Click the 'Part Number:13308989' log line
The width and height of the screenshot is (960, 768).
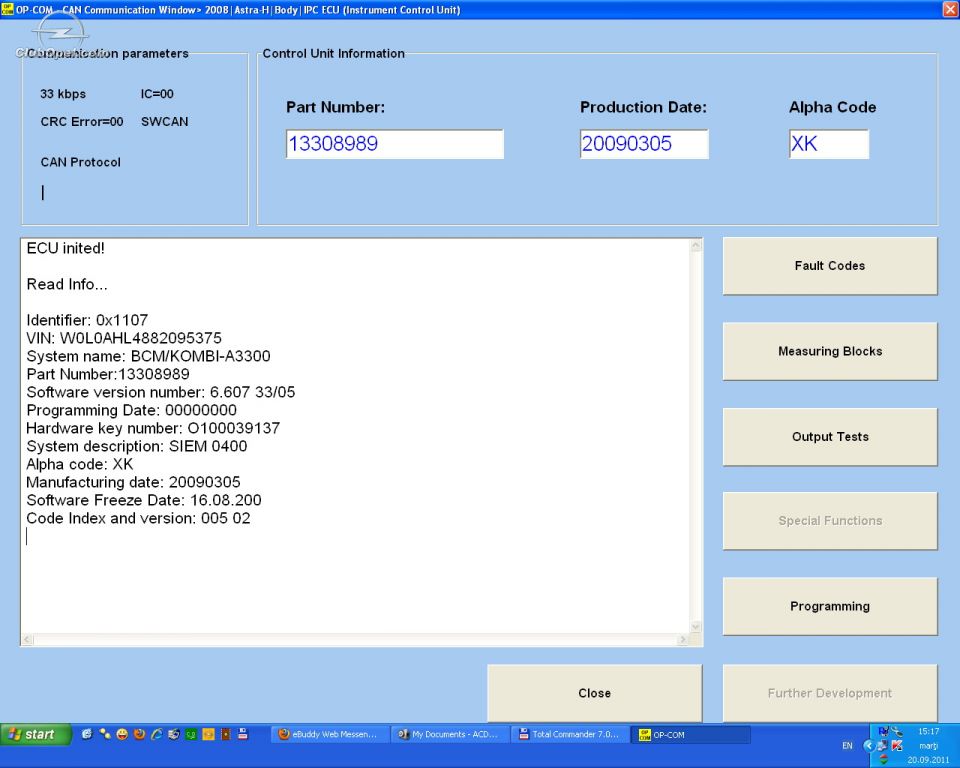[108, 374]
